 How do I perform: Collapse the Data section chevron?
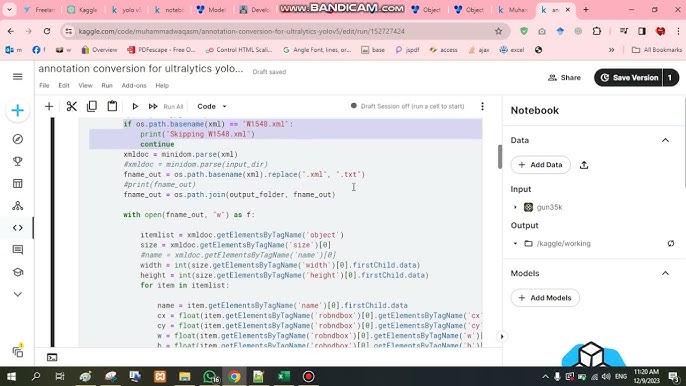point(665,140)
